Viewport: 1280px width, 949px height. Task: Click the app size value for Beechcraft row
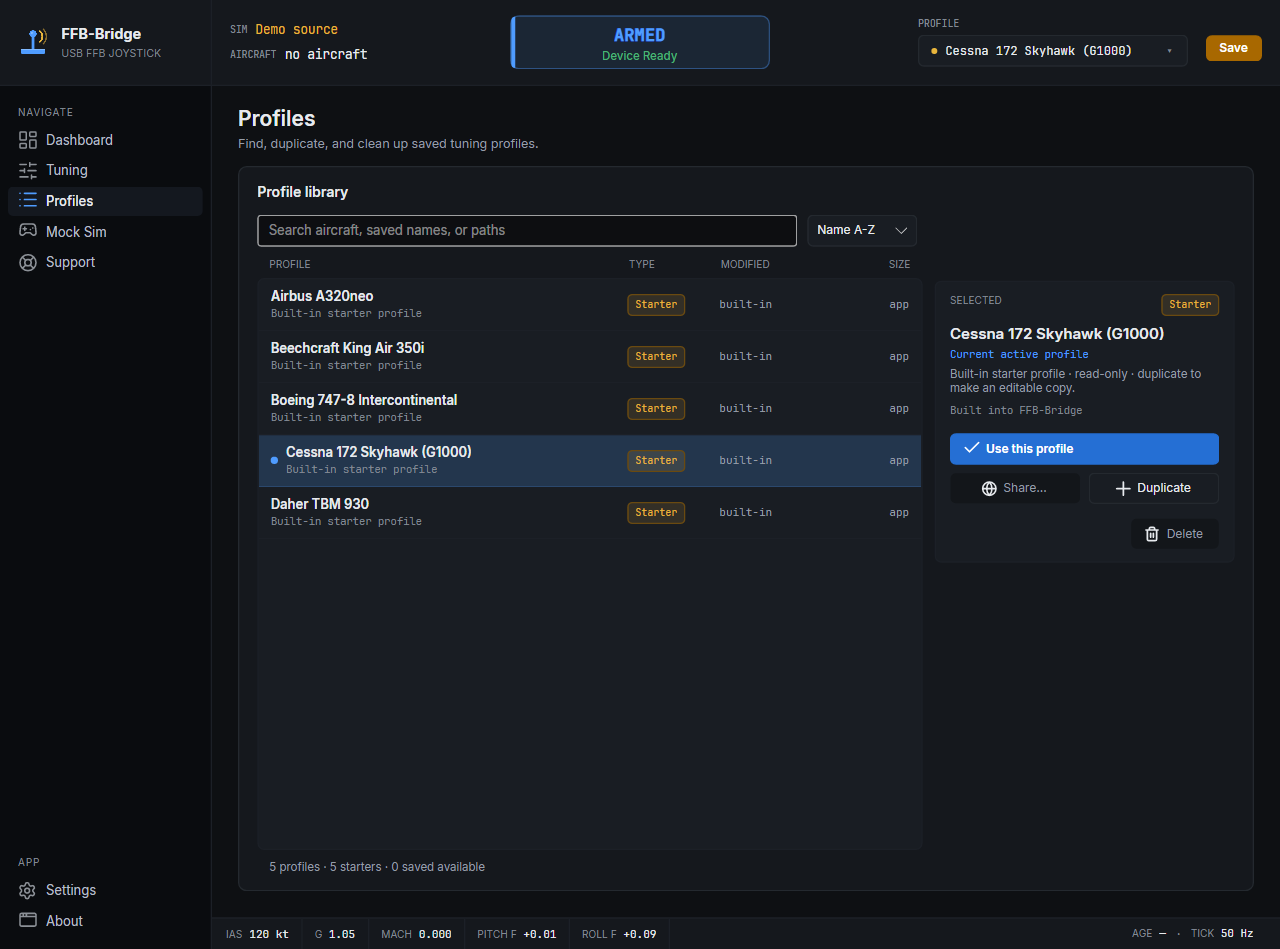click(x=899, y=356)
